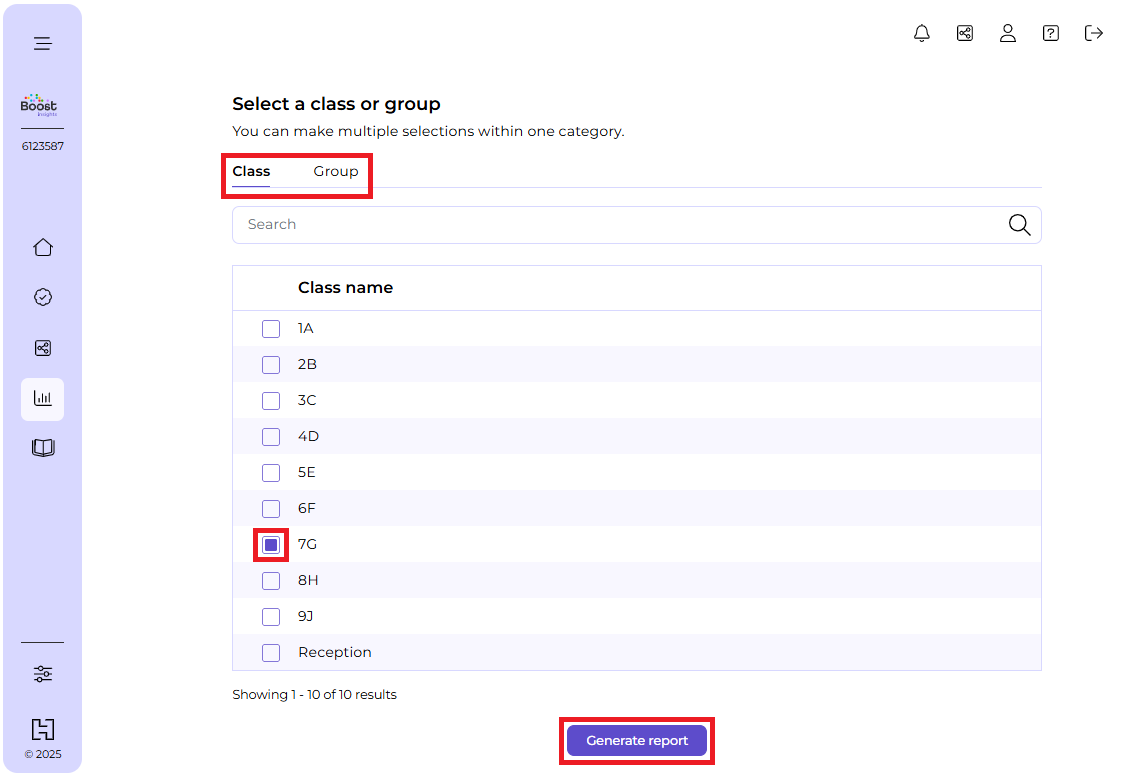Screen dimensions: 1135x779
Task: Open the hamburger menu in sidebar
Action: (42, 43)
